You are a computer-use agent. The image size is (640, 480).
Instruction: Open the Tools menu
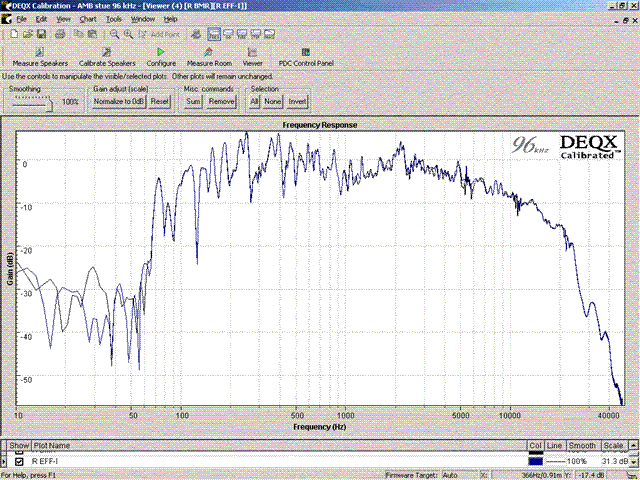pos(114,19)
